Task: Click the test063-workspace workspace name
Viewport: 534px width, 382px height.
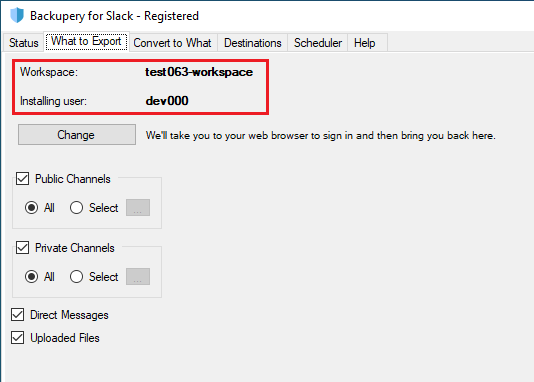Action: pyautogui.click(x=199, y=72)
